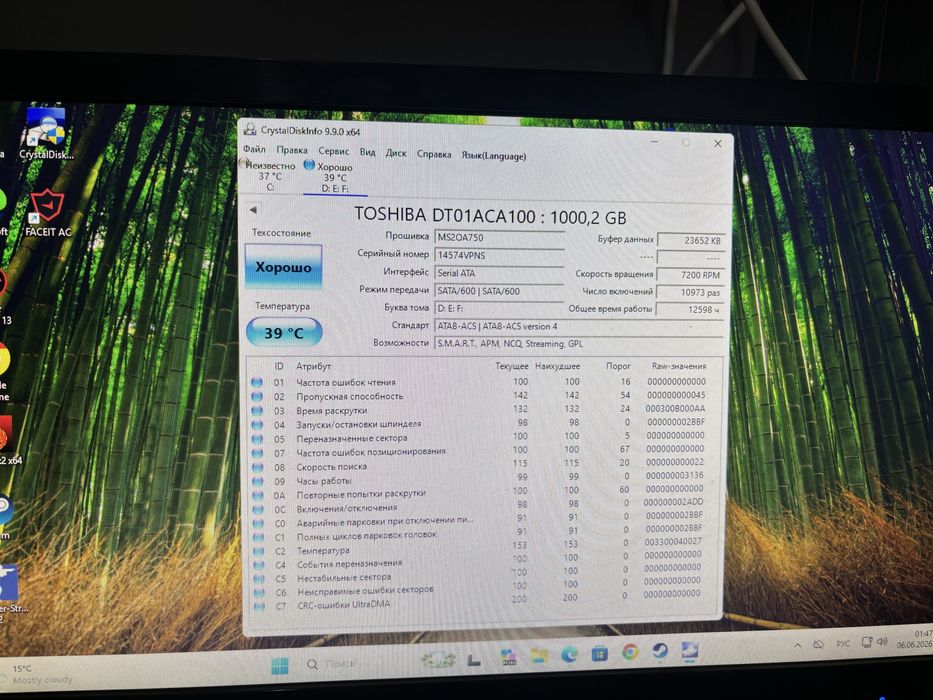
Task: Click the Буква тома field D: E: F:
Action: click(499, 308)
